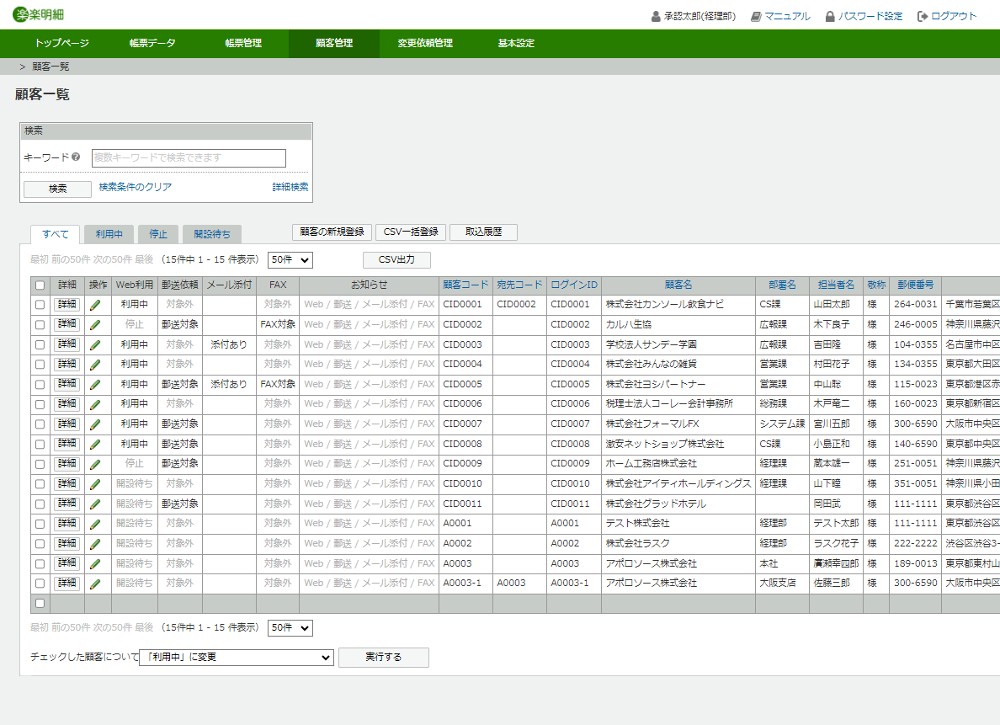This screenshot has width=1000, height=725.
Task: Check the checkbox for CID0005 row
Action: [x=40, y=384]
